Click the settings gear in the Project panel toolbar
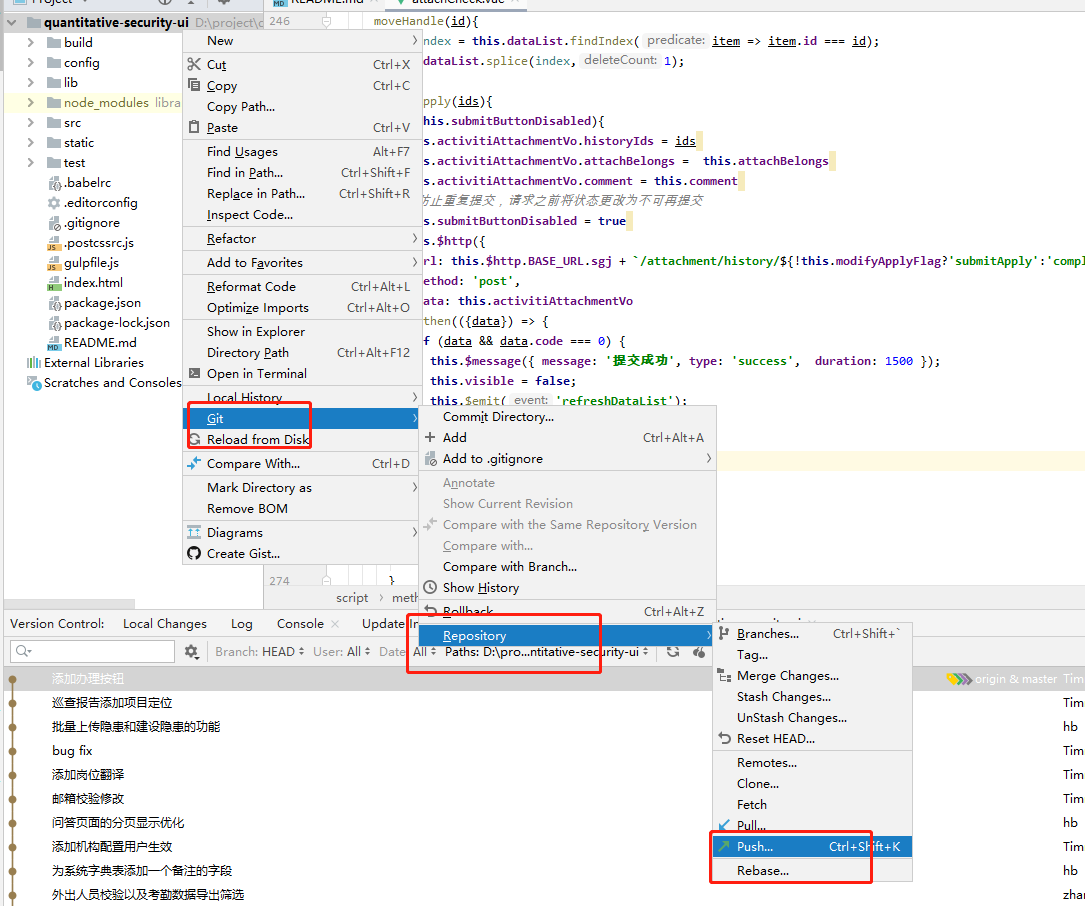The image size is (1085, 906). click(x=222, y=3)
